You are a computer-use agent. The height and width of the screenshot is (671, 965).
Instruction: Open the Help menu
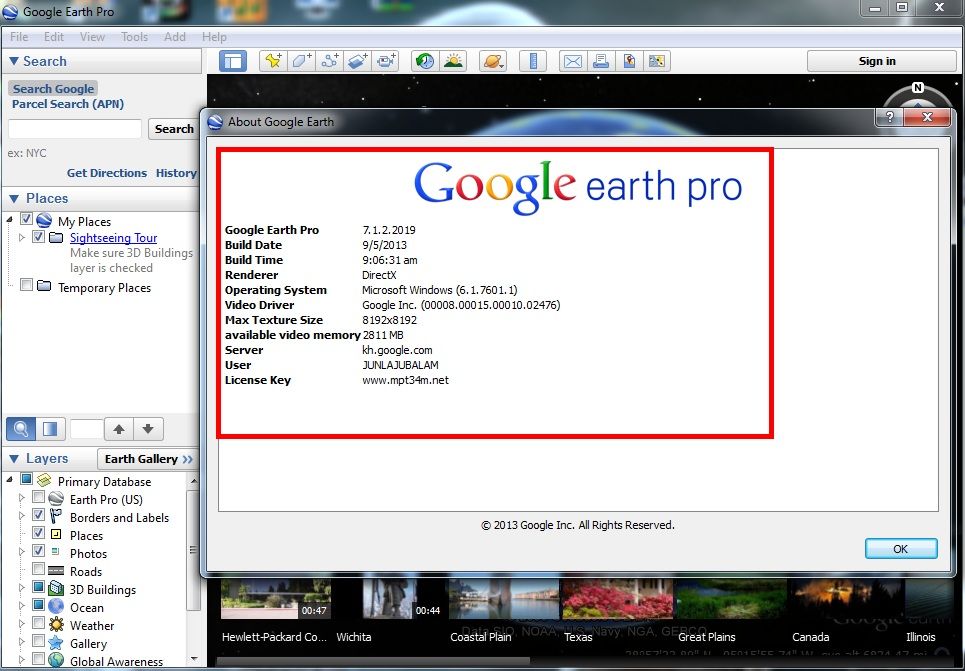click(214, 37)
